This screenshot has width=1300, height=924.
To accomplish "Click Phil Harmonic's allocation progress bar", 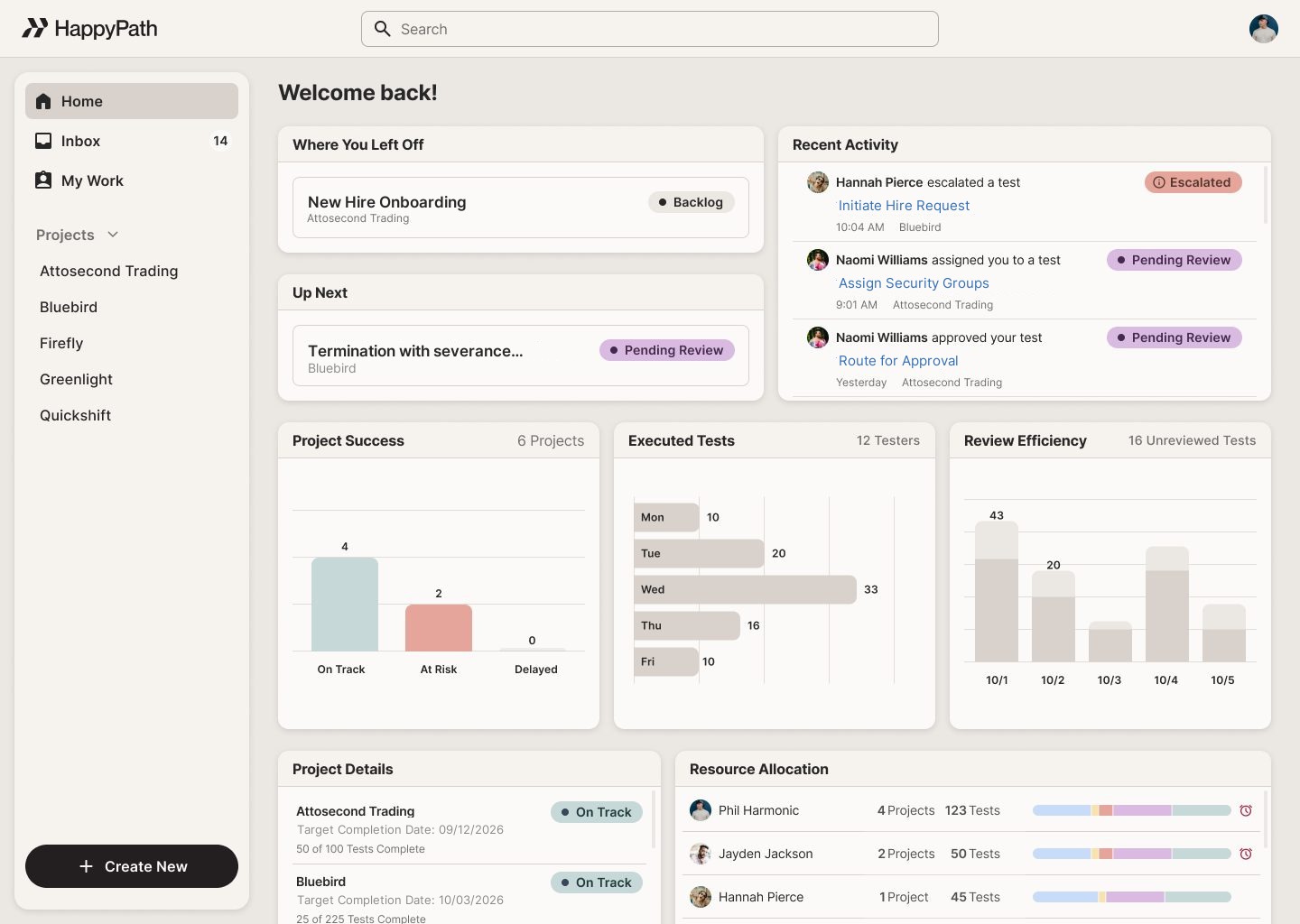I will (x=1132, y=810).
